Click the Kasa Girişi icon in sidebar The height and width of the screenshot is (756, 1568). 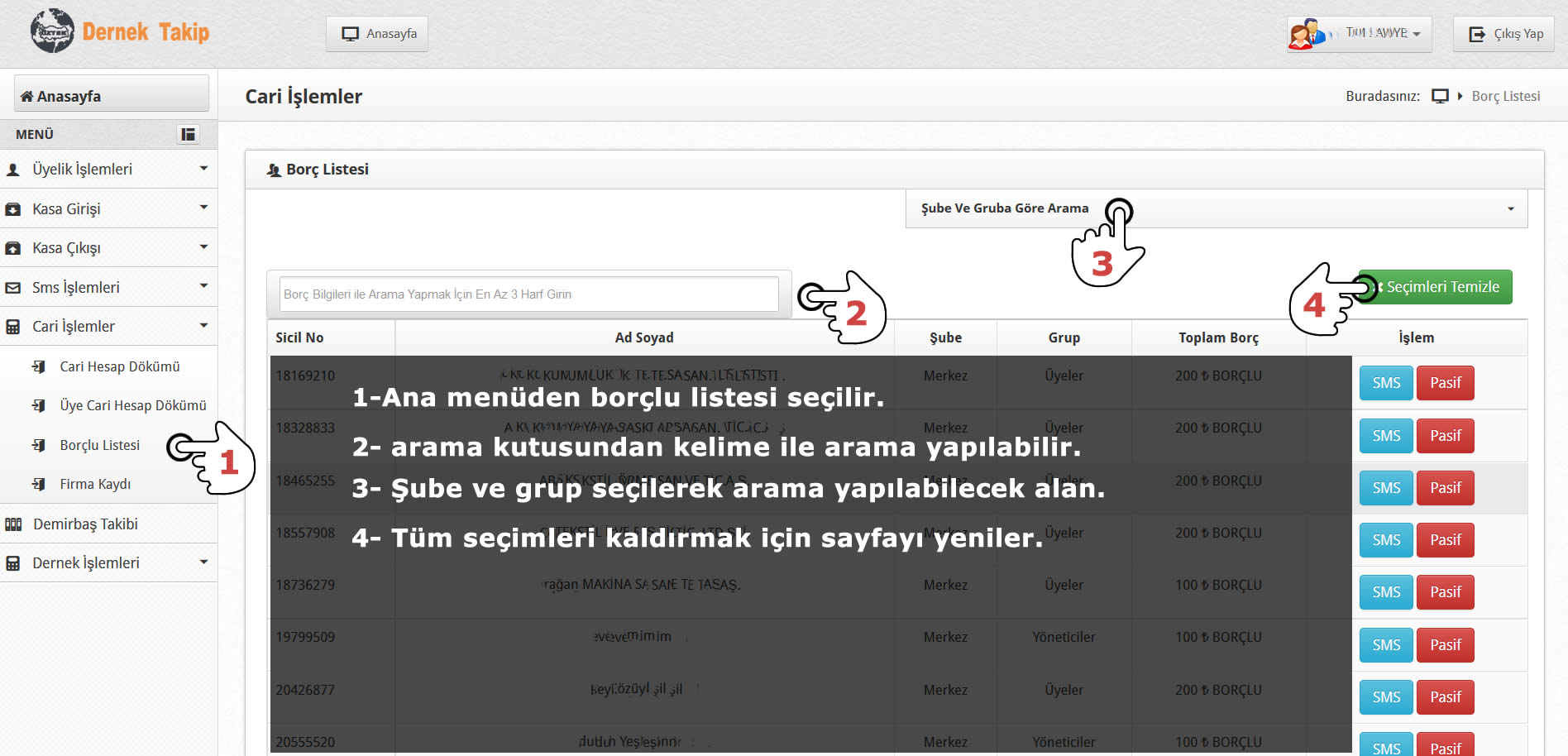[13, 209]
